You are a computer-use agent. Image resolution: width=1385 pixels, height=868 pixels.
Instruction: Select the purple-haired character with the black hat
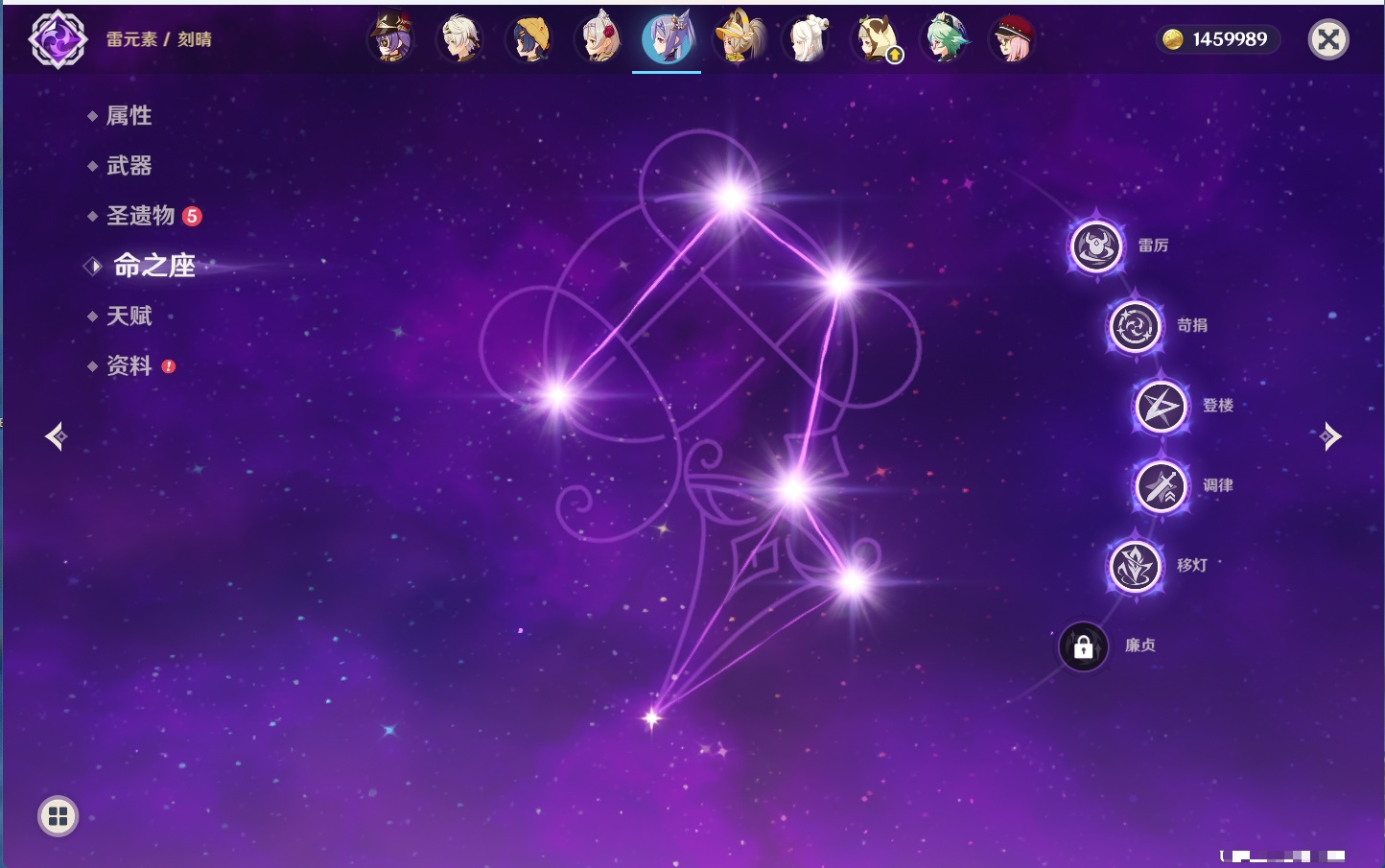coord(390,38)
